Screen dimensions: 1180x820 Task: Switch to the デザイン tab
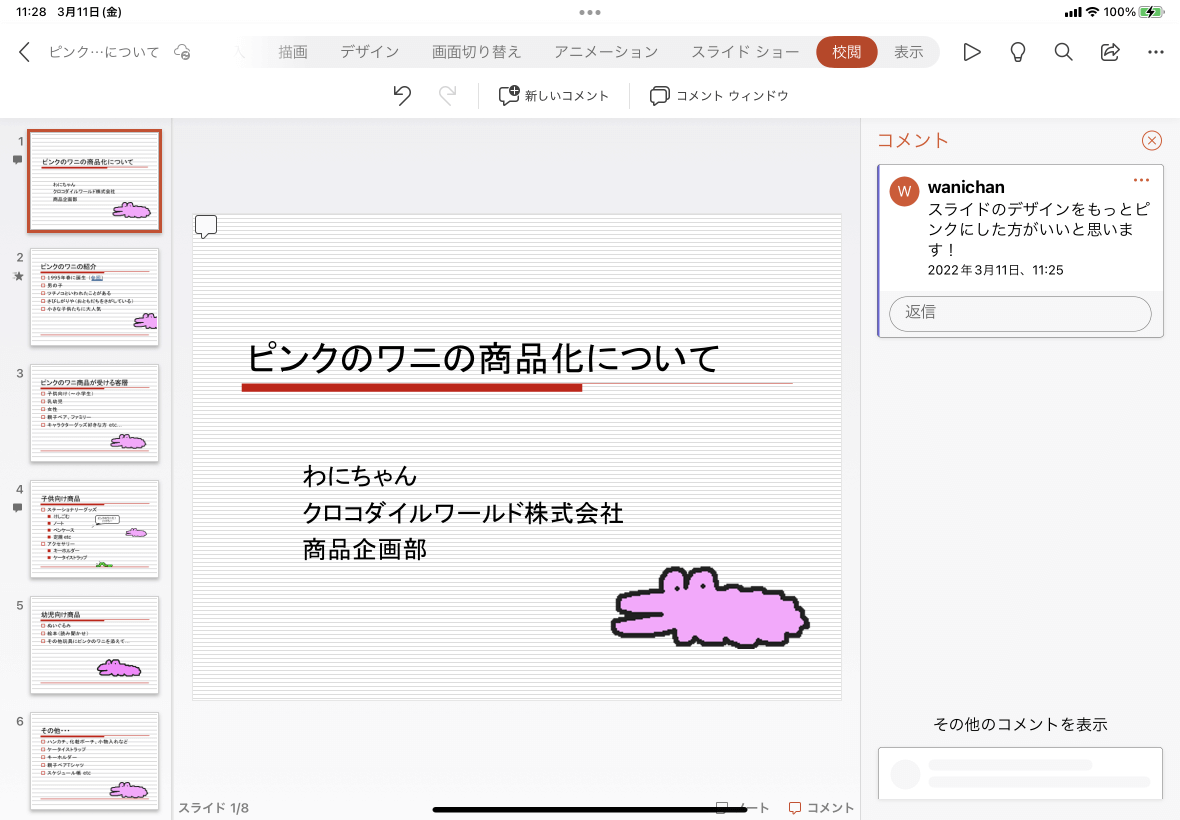click(370, 52)
